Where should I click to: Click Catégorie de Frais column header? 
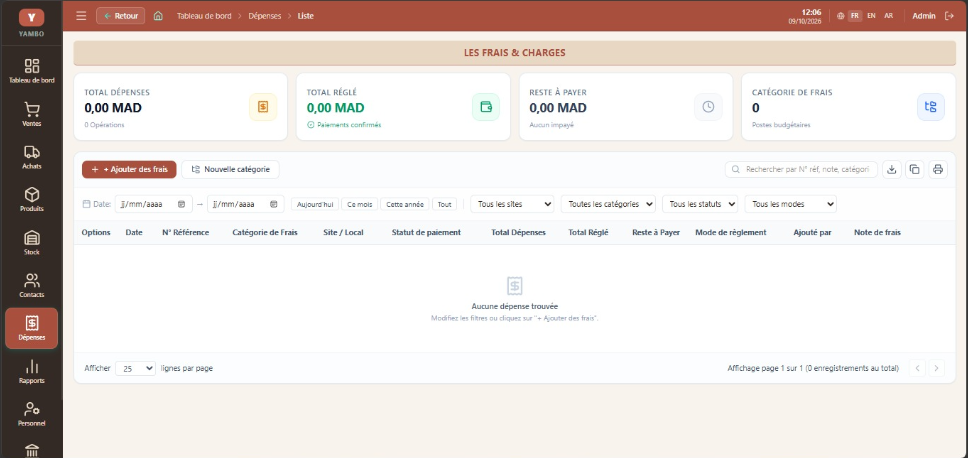pyautogui.click(x=265, y=233)
